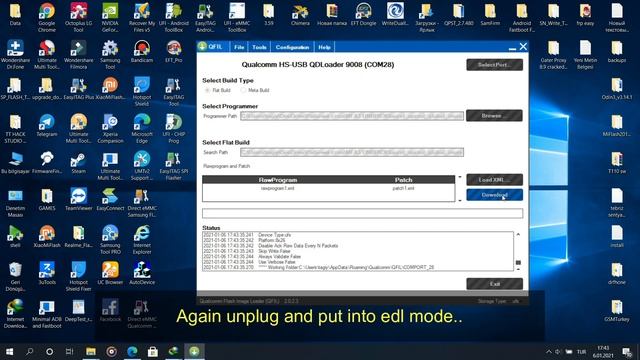This screenshot has width=640, height=360.
Task: Click the SelectPort button
Action: [494, 65]
